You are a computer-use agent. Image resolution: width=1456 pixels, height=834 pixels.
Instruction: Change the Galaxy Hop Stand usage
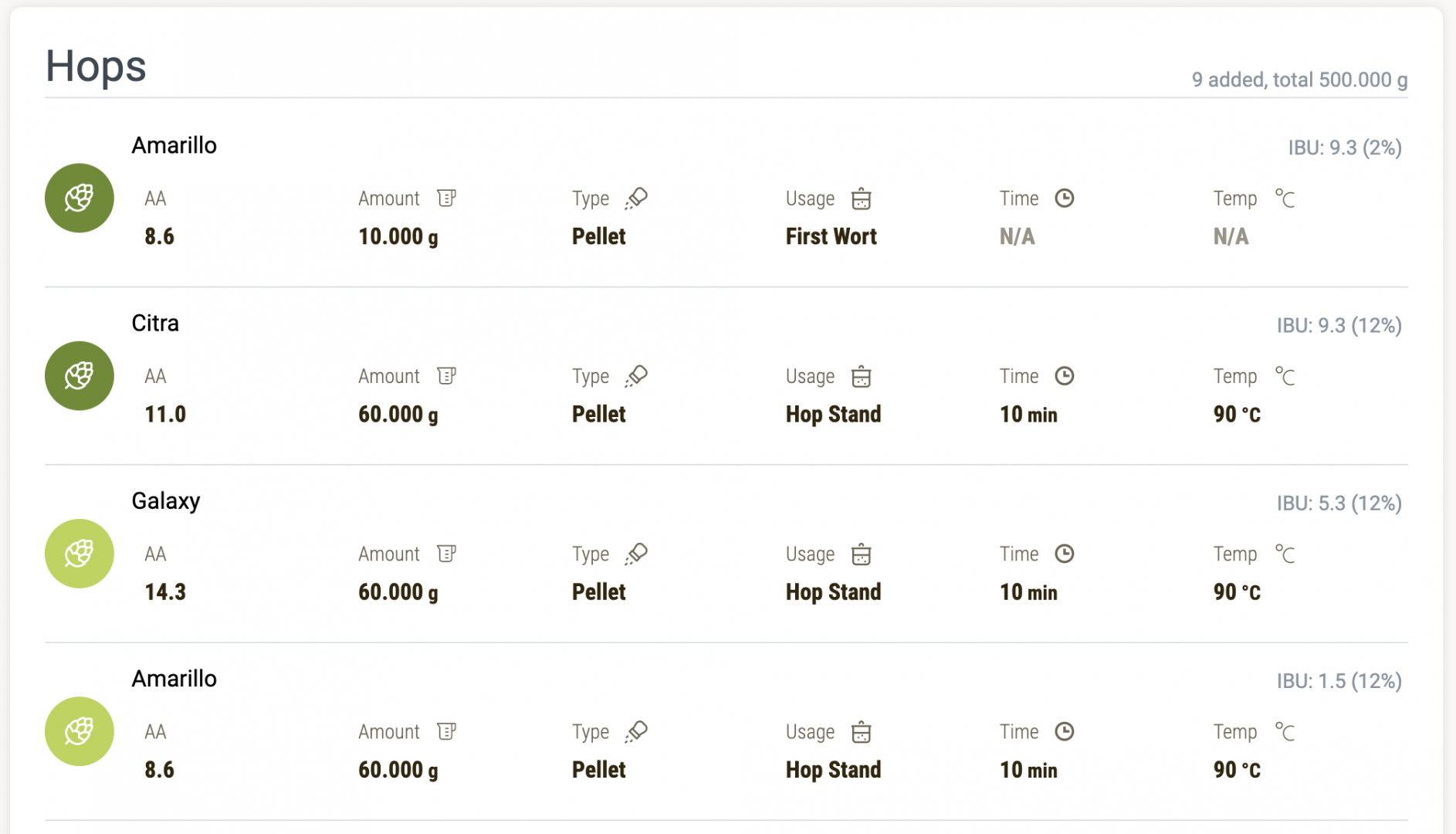pyautogui.click(x=834, y=592)
